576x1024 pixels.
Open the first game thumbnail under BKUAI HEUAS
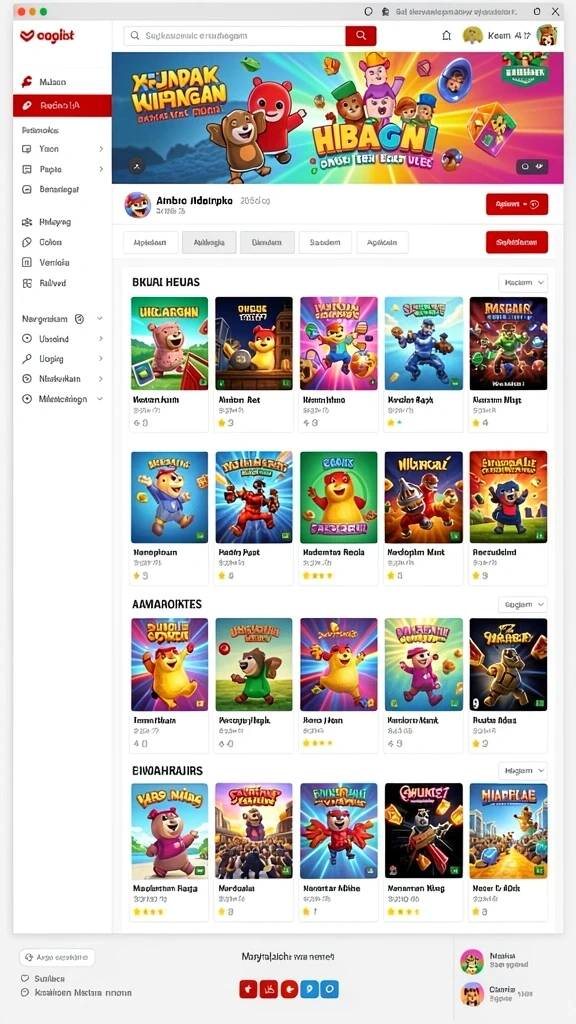click(x=170, y=344)
